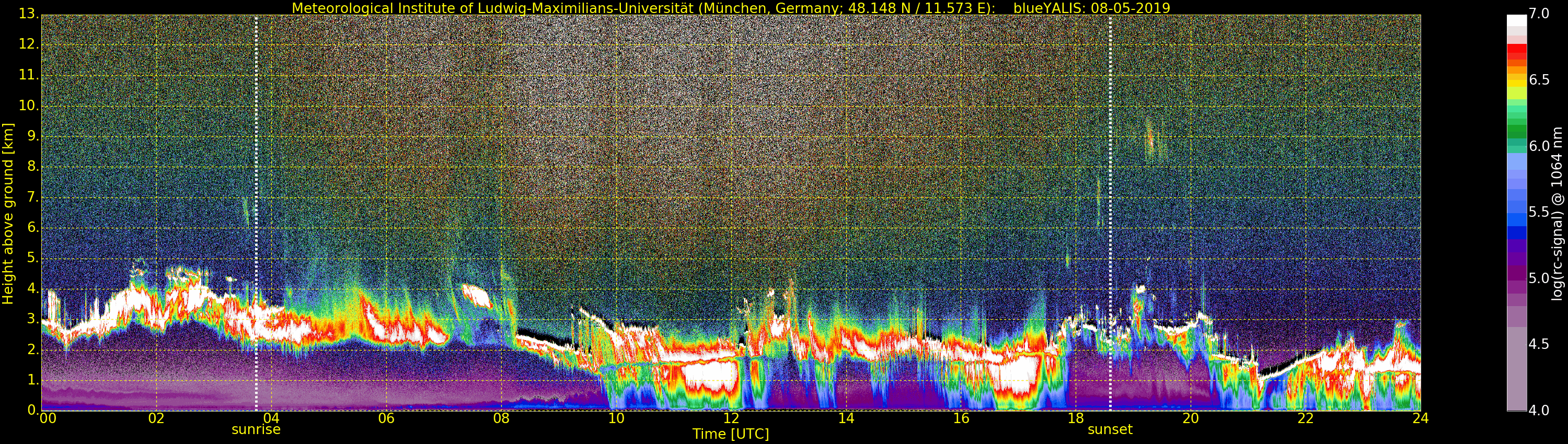This screenshot has height=444, width=1568.
Task: Click the sunset label below the time axis
Action: [x=1110, y=429]
